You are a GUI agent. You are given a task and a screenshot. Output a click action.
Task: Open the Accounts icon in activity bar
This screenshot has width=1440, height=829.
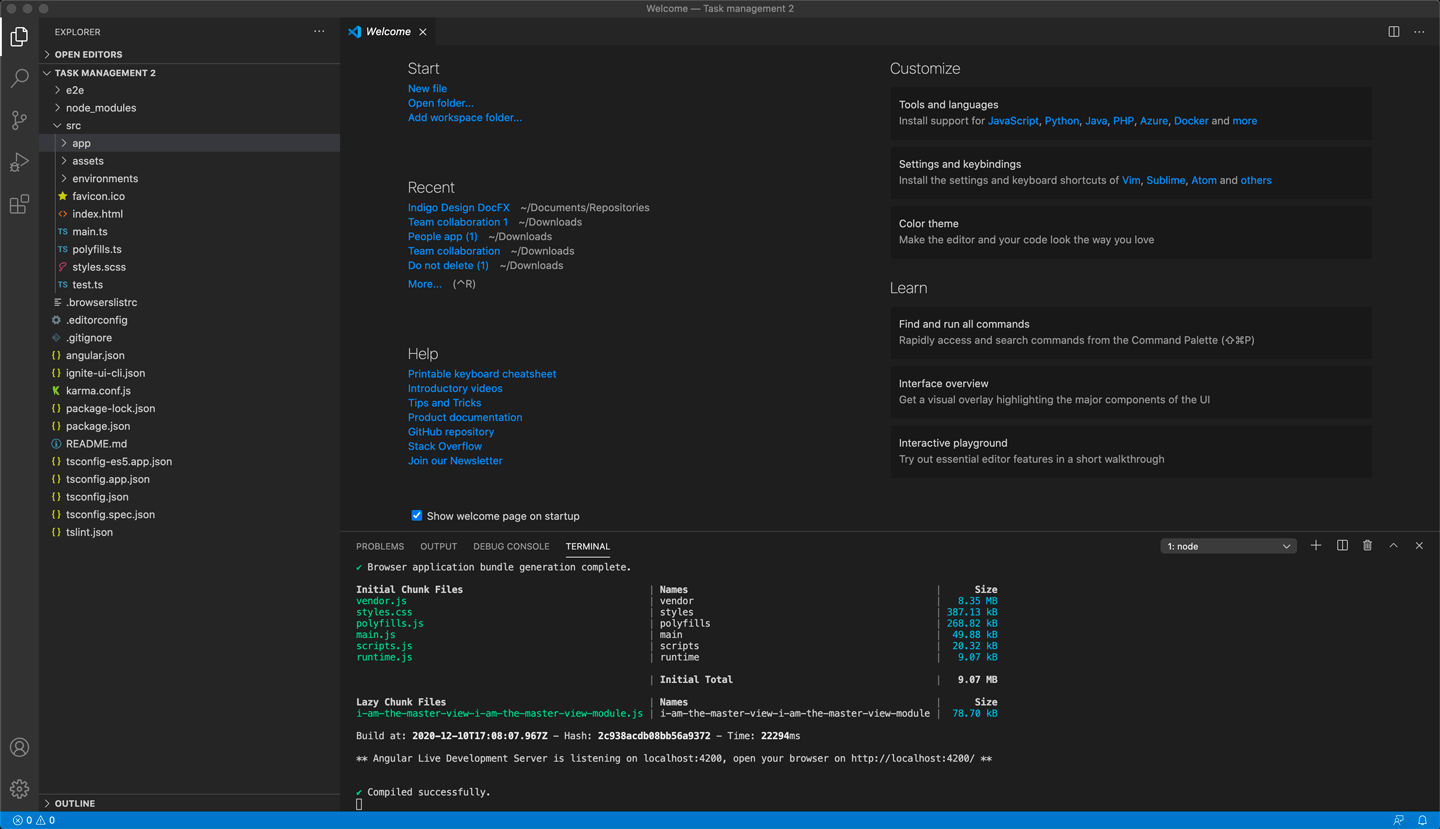(19, 747)
